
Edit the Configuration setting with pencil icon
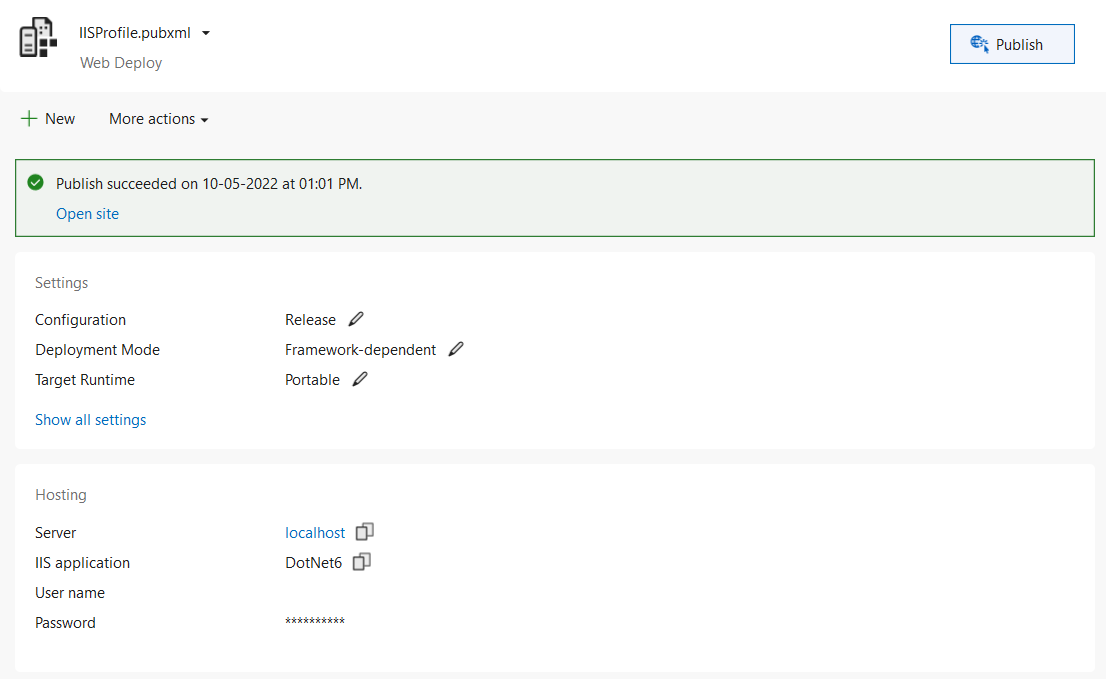(356, 320)
